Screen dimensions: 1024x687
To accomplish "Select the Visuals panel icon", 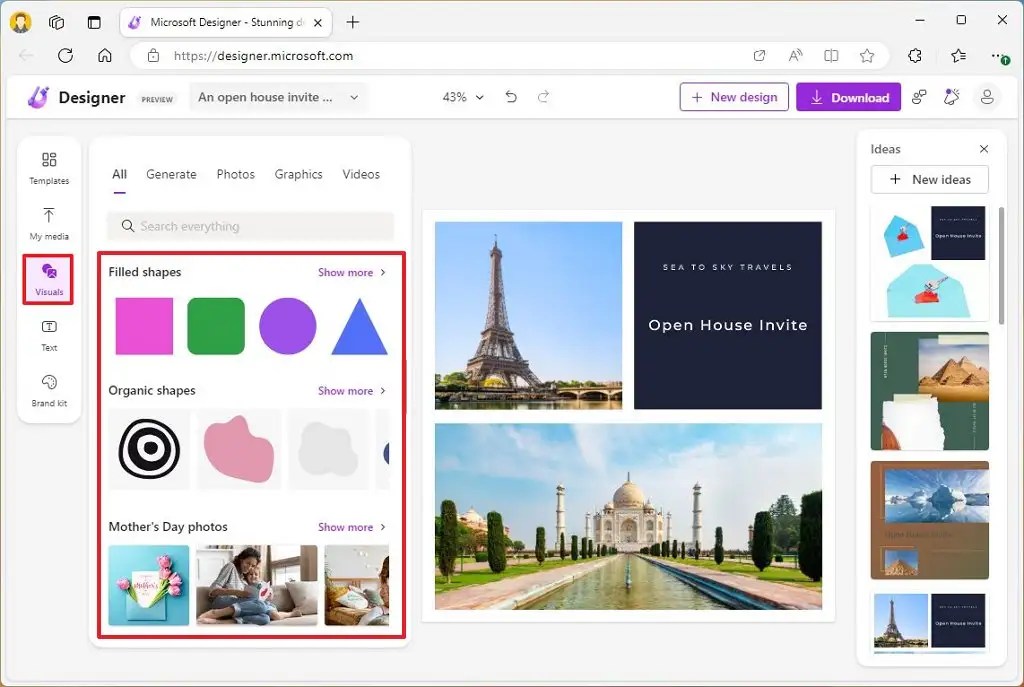I will click(48, 278).
